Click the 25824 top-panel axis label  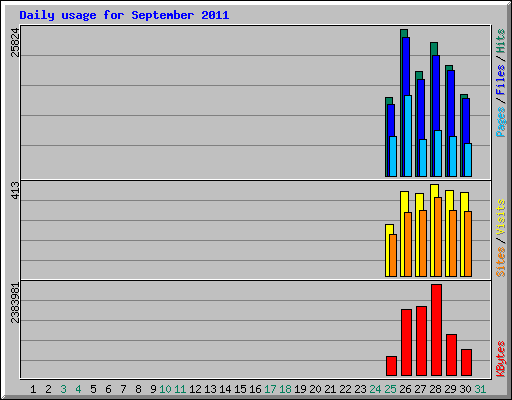click(15, 43)
